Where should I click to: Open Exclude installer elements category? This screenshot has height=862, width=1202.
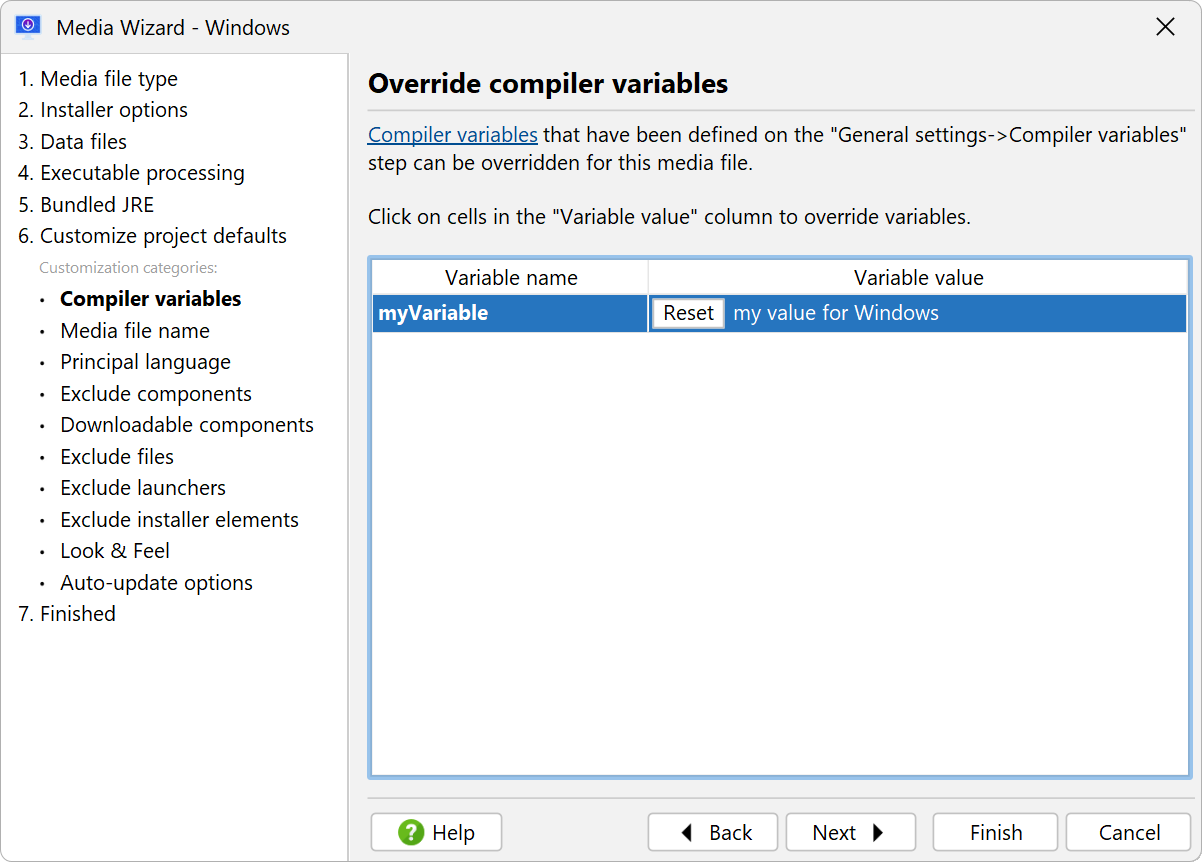tap(179, 520)
